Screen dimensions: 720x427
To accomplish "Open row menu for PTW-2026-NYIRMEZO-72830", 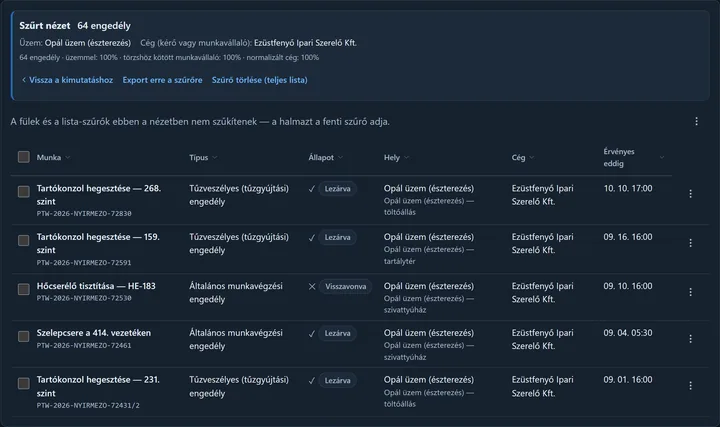I will [x=690, y=194].
